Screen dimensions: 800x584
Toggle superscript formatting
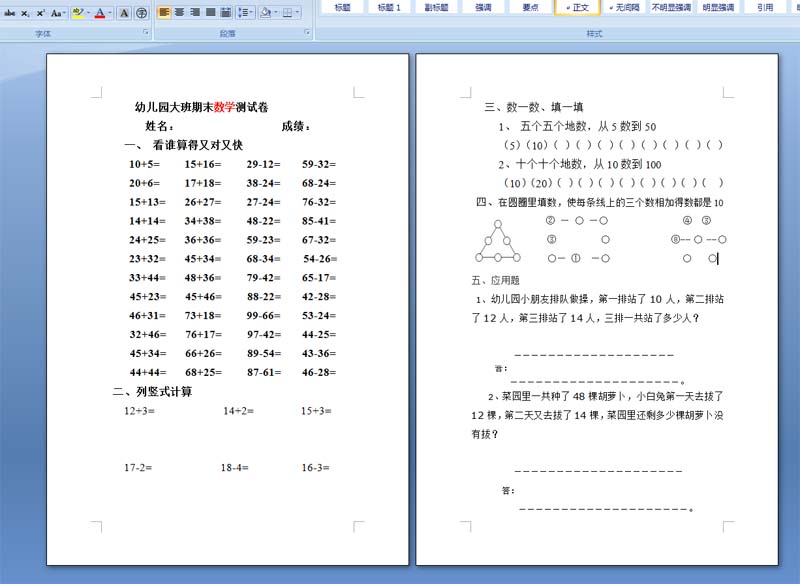[x=41, y=13]
